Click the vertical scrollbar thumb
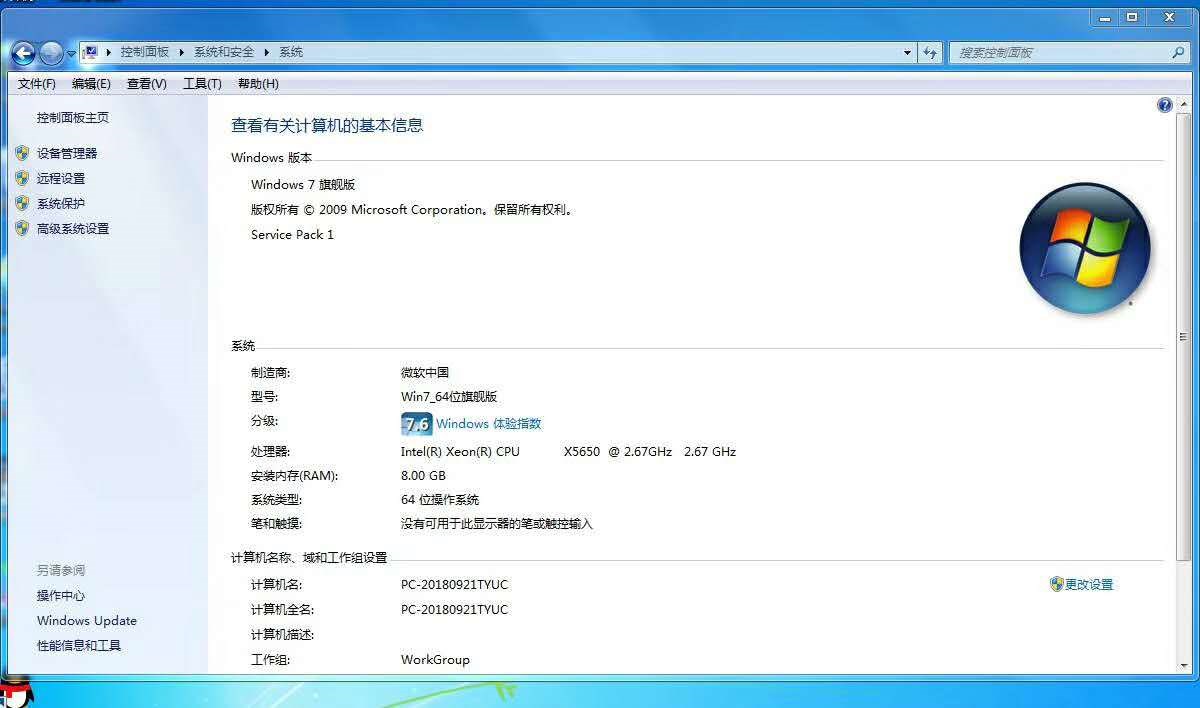 coord(1184,337)
